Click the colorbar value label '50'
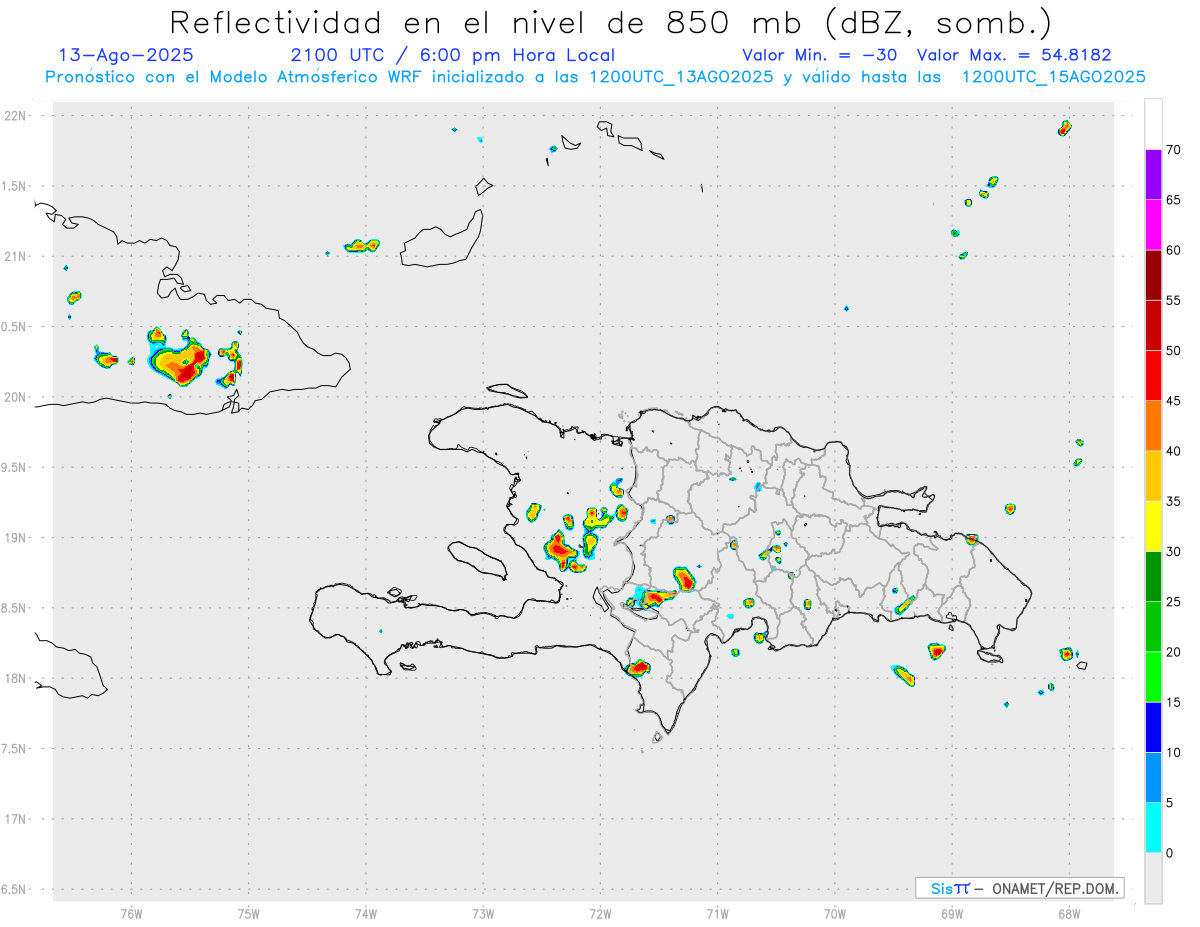 pyautogui.click(x=1174, y=351)
